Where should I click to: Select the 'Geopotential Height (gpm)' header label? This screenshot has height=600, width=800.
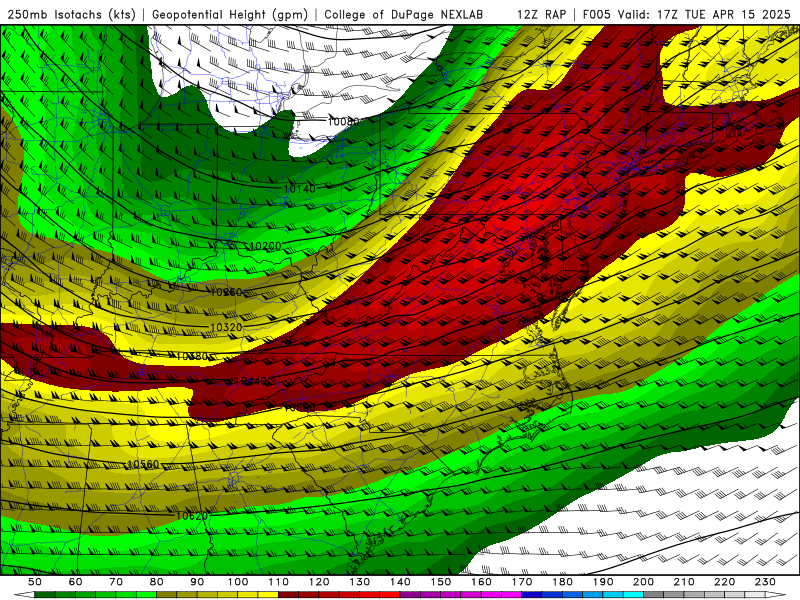(230, 15)
